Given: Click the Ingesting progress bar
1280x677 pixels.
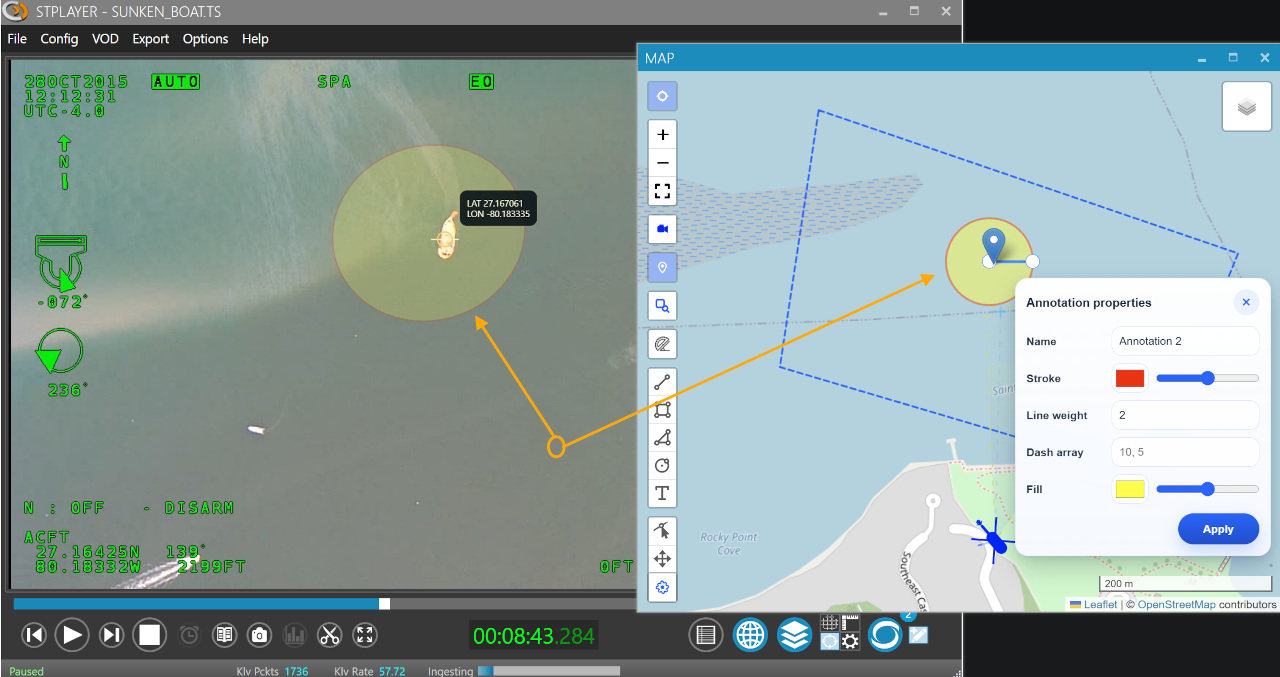Looking at the screenshot, I should pos(549,671).
